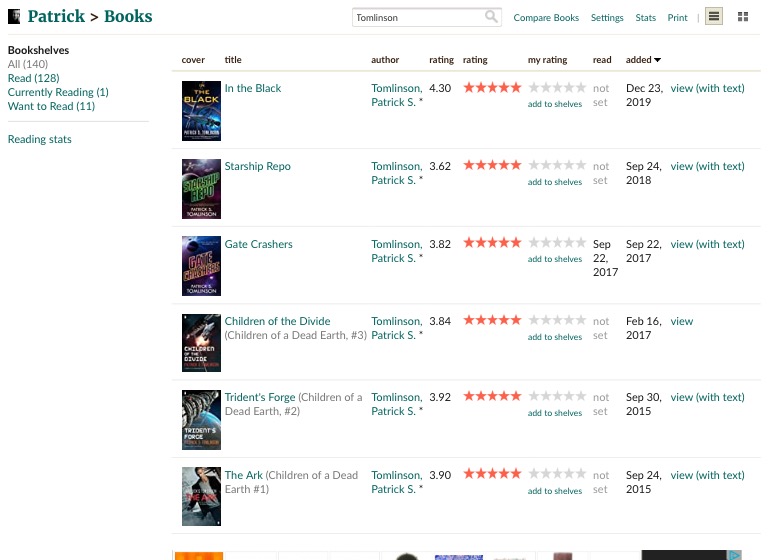Open Compare Books link

(546, 18)
